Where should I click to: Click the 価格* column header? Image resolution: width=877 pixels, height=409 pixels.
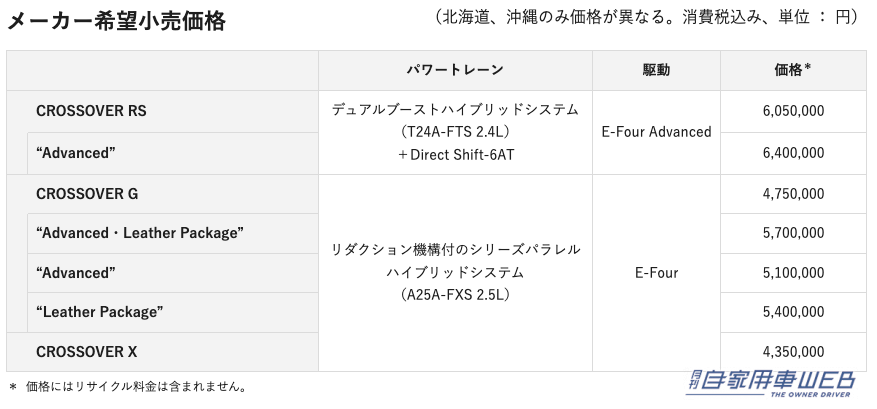[793, 70]
